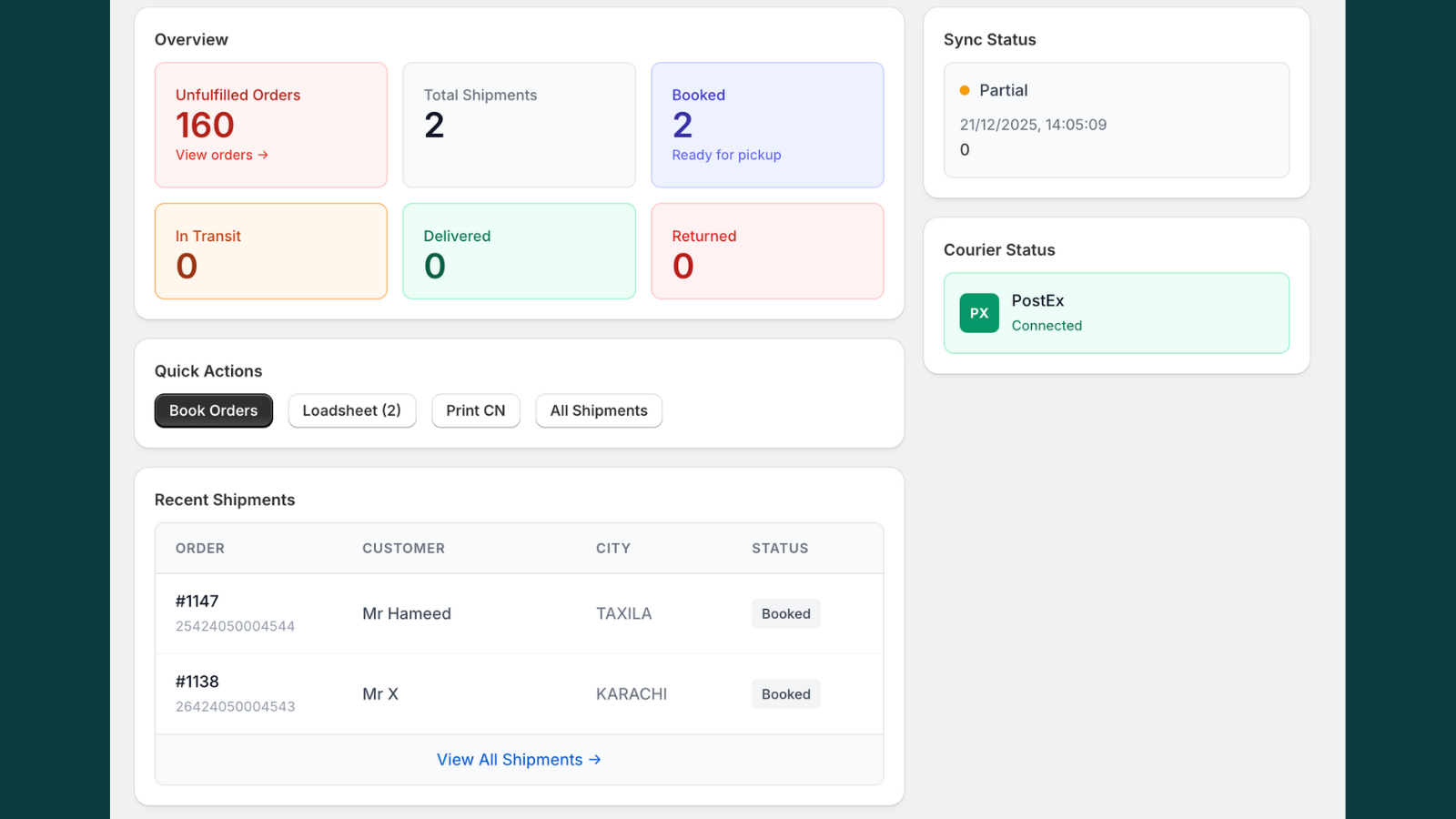The width and height of the screenshot is (1456, 819).
Task: Click the Unfulfilled Orders card showing 160
Action: pyautogui.click(x=270, y=125)
